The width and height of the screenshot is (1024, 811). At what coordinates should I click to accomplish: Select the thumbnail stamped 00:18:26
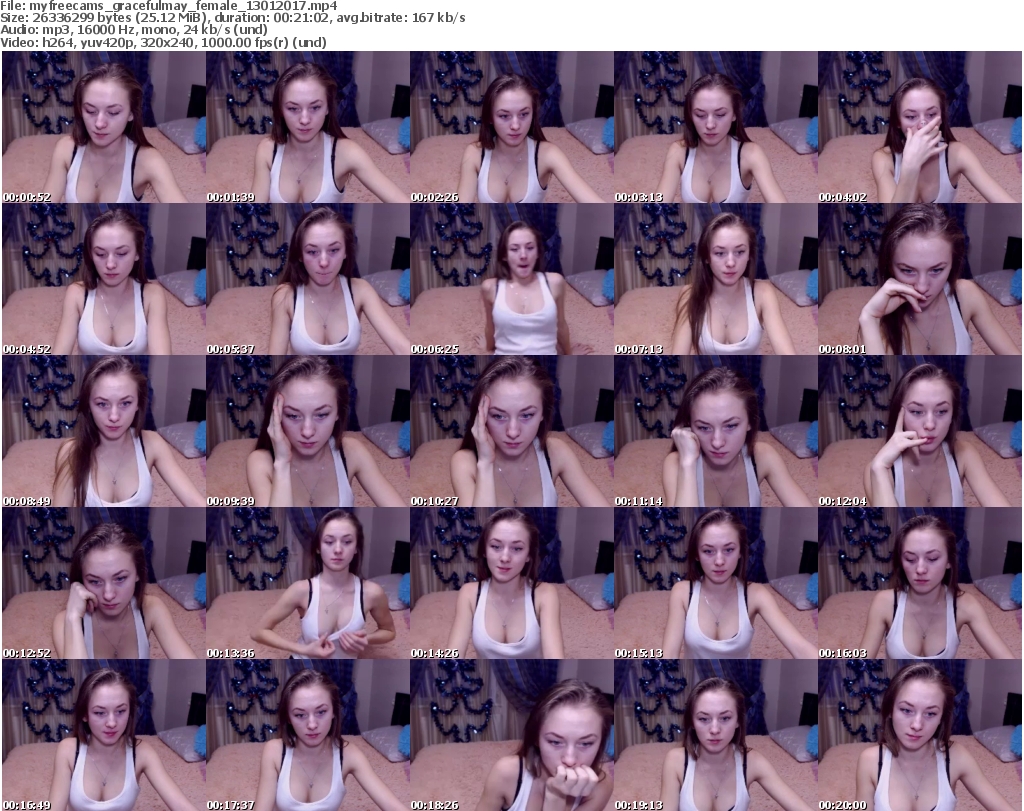(512, 735)
